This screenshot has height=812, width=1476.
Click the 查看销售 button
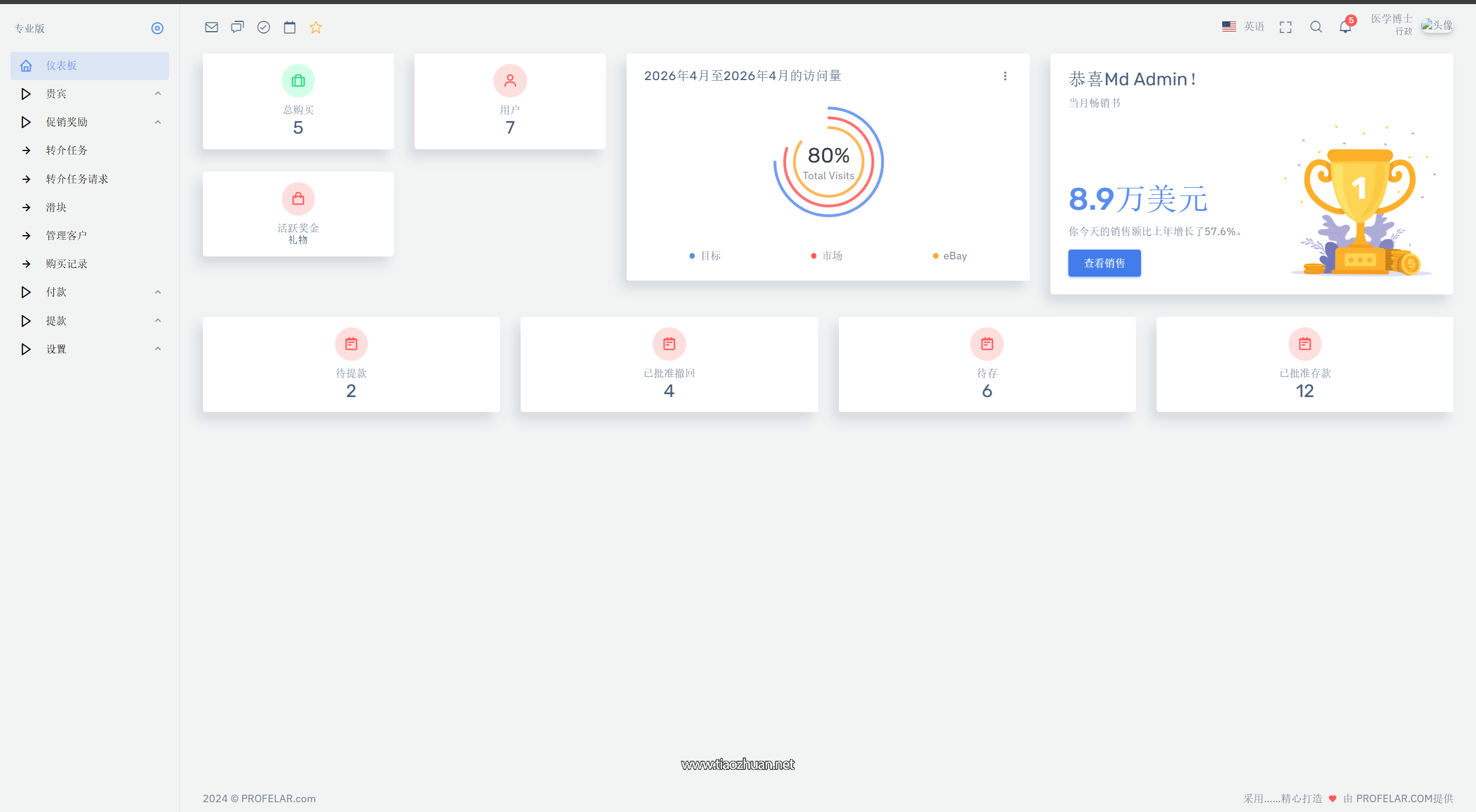1104,263
